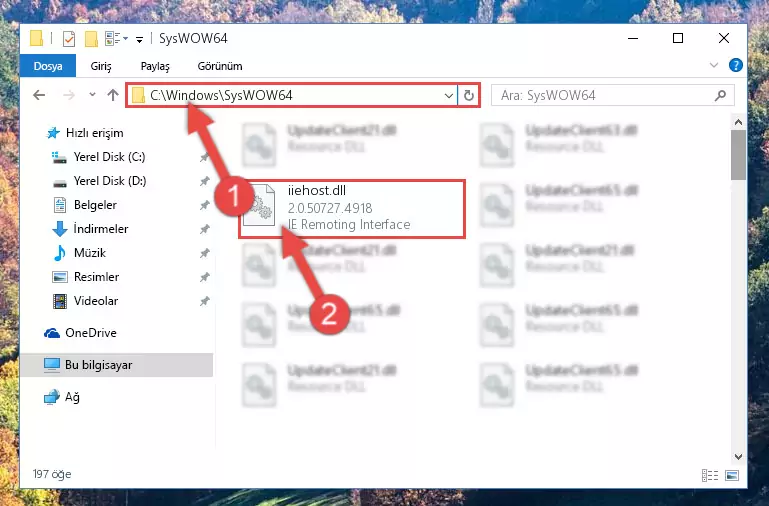Go up one folder level
This screenshot has width=769, height=506.
113,95
